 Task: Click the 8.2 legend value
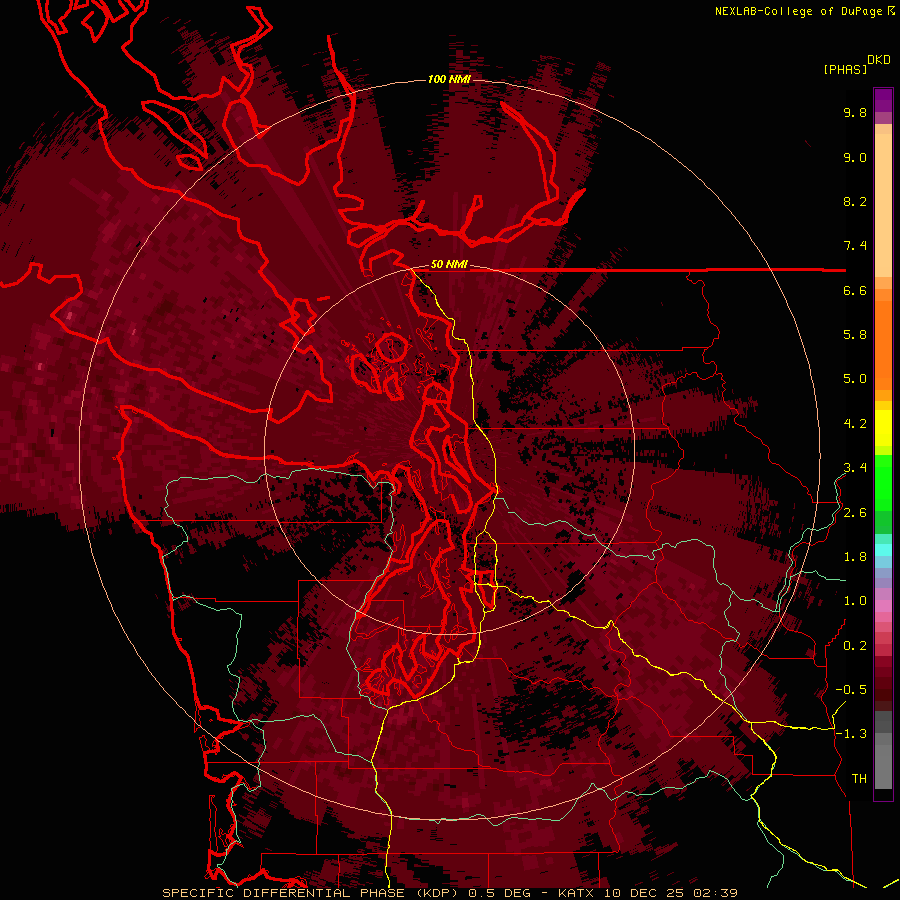pos(855,201)
